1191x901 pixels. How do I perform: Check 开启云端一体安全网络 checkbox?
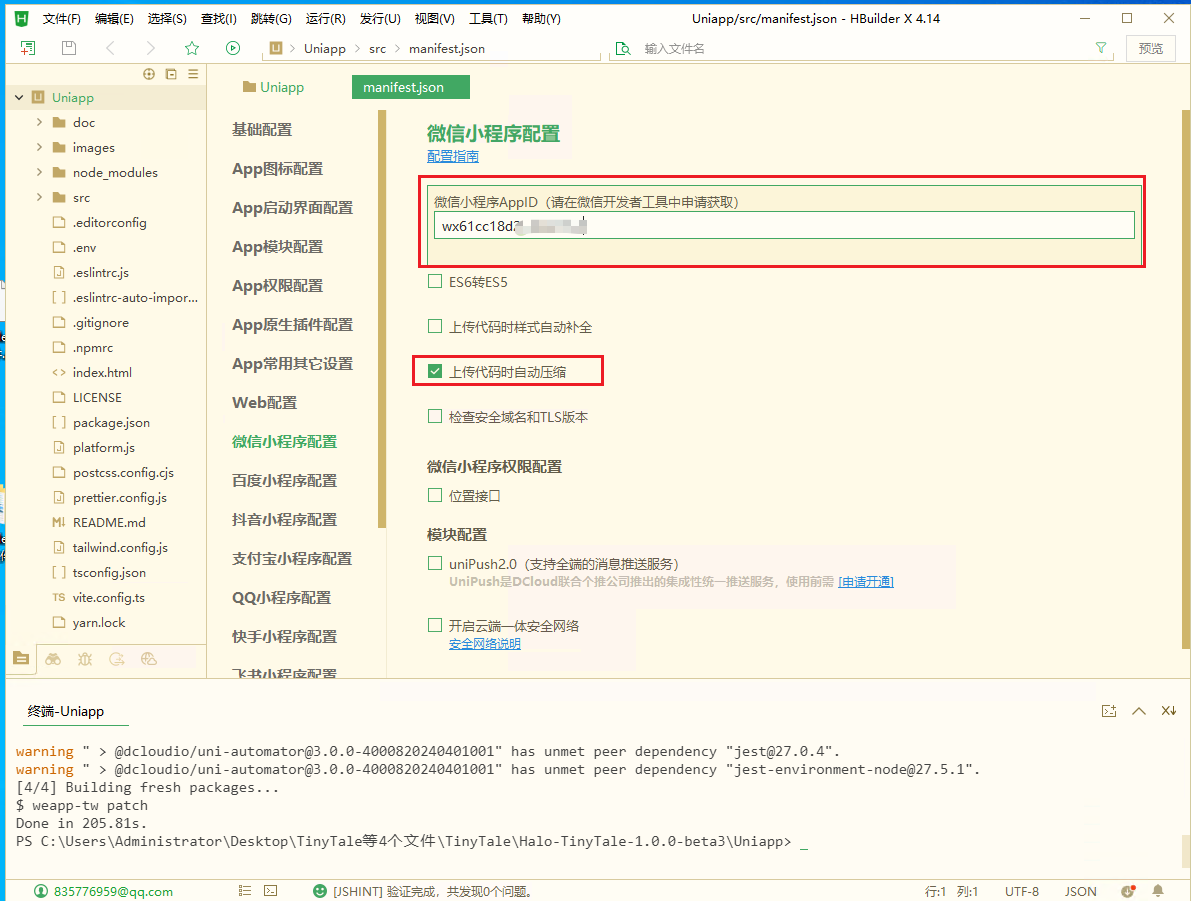pyautogui.click(x=435, y=625)
